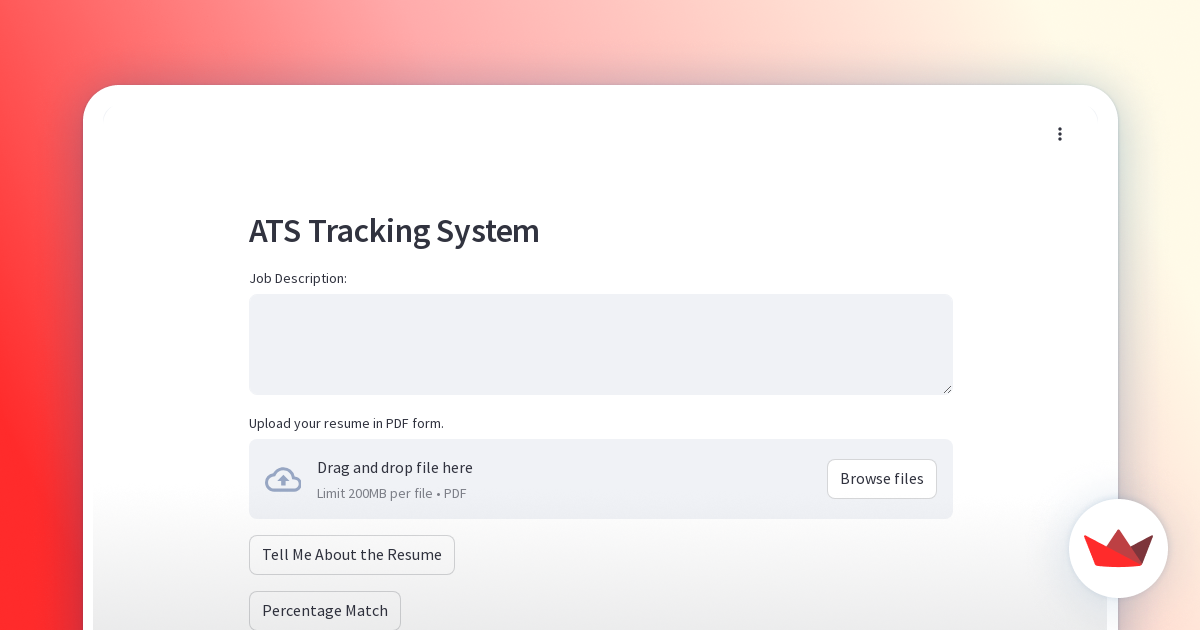Focus the Job Description text area

(601, 344)
